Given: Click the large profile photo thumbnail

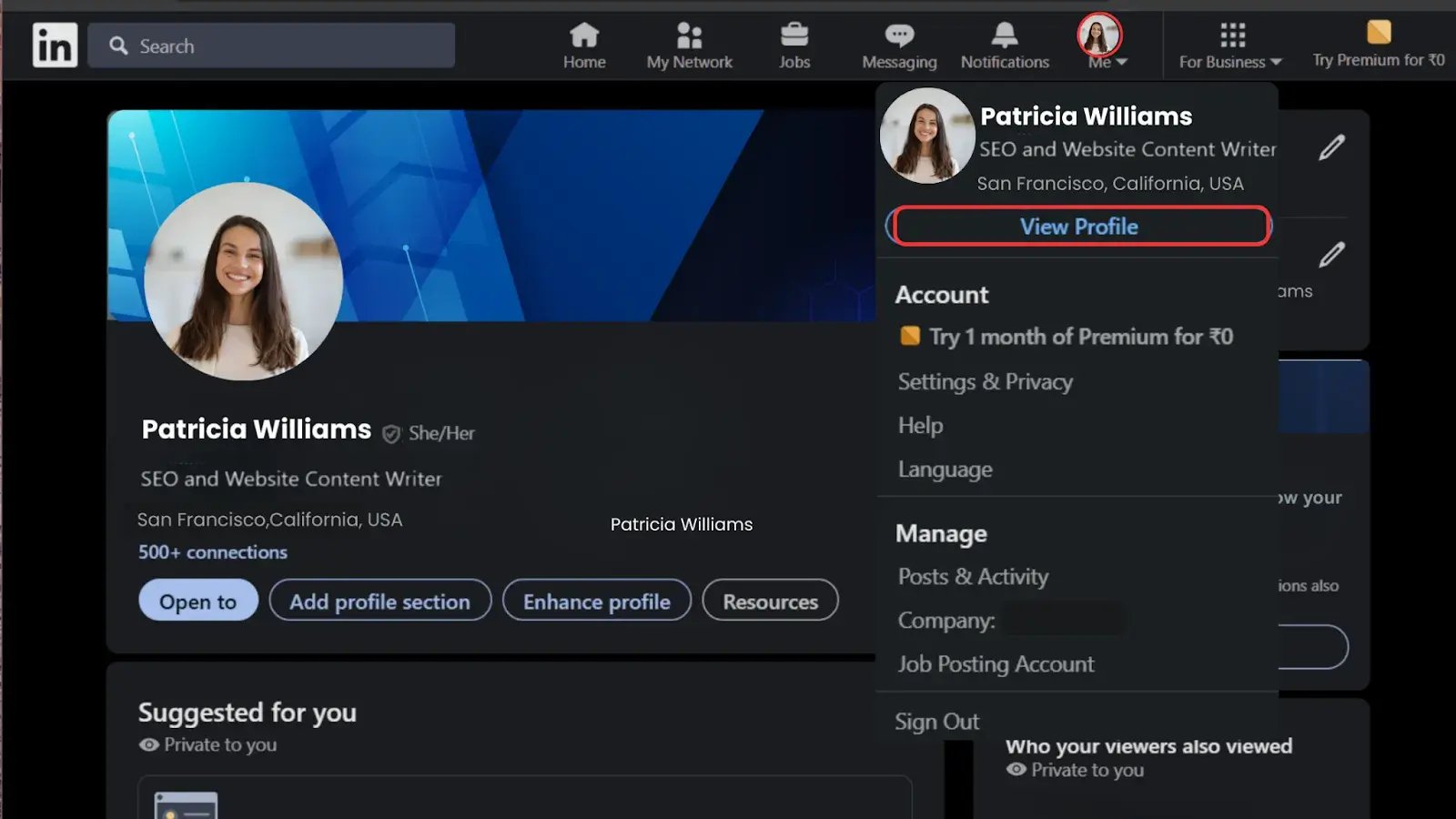Looking at the screenshot, I should click(243, 281).
